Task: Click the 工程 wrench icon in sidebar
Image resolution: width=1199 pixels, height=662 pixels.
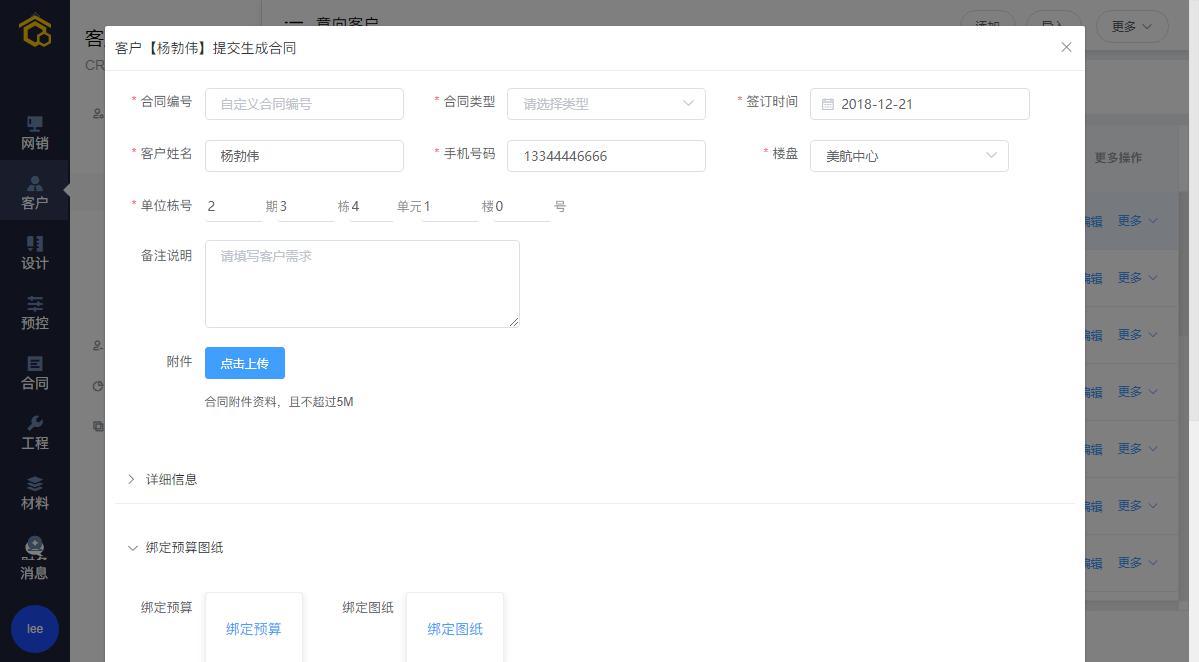Action: [35, 424]
